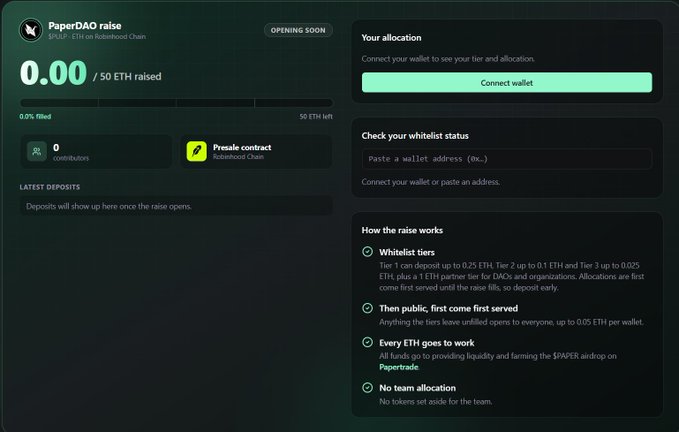
Task: Click 'No tokens set aside for the team' text
Action: point(436,402)
